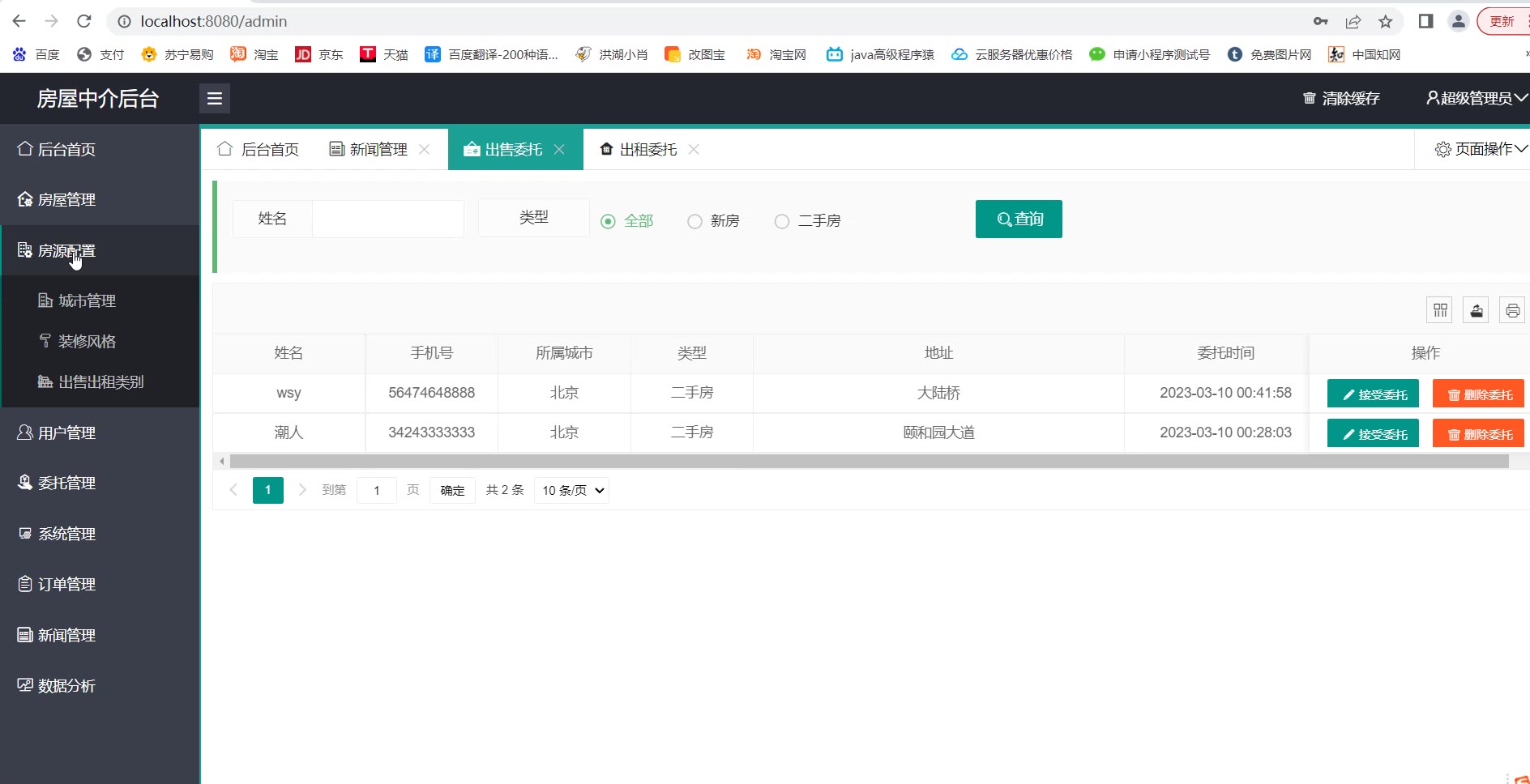Close the 出租委托 tab
The image size is (1530, 784).
point(694,149)
